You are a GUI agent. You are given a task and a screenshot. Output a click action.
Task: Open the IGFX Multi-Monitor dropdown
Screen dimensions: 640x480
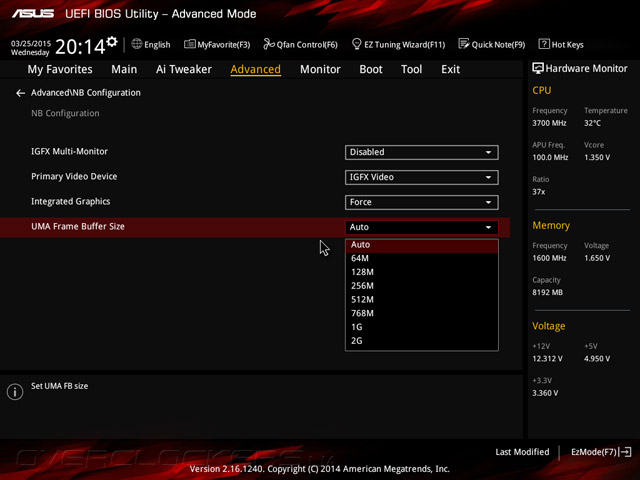point(422,152)
